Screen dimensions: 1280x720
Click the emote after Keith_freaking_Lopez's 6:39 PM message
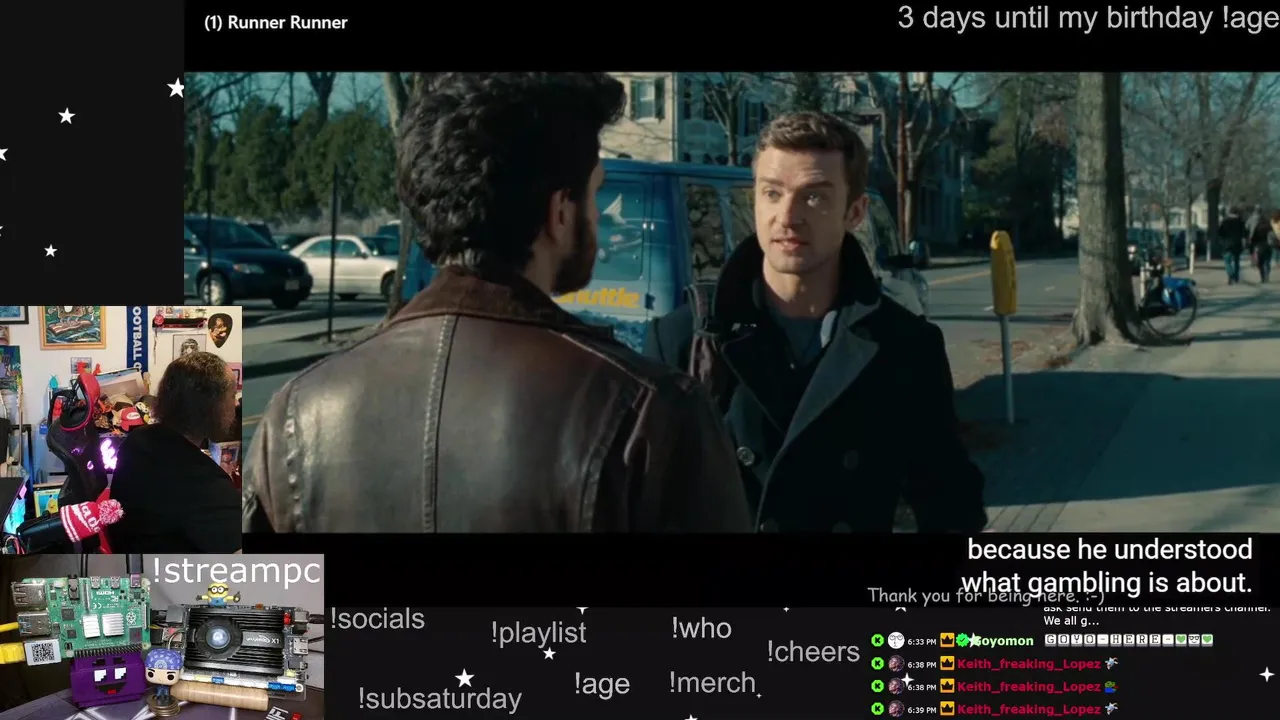point(1111,708)
